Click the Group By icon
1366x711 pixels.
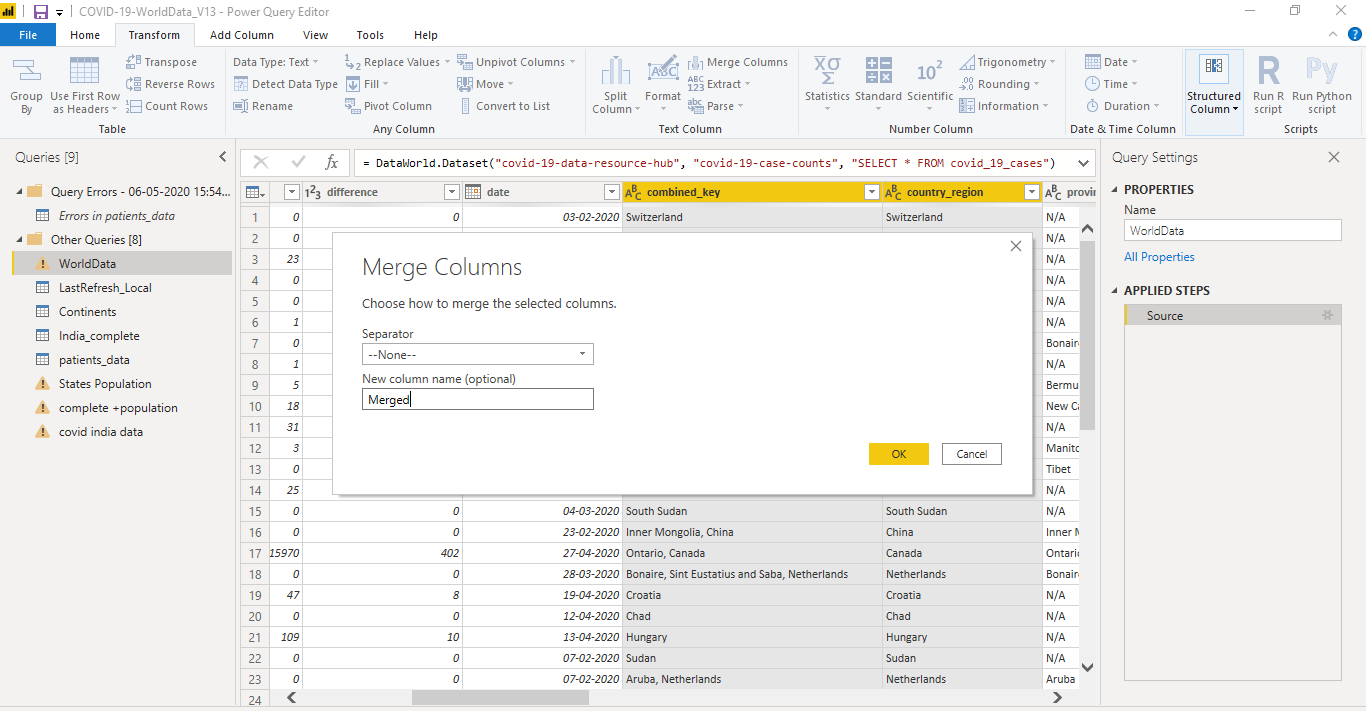(26, 71)
